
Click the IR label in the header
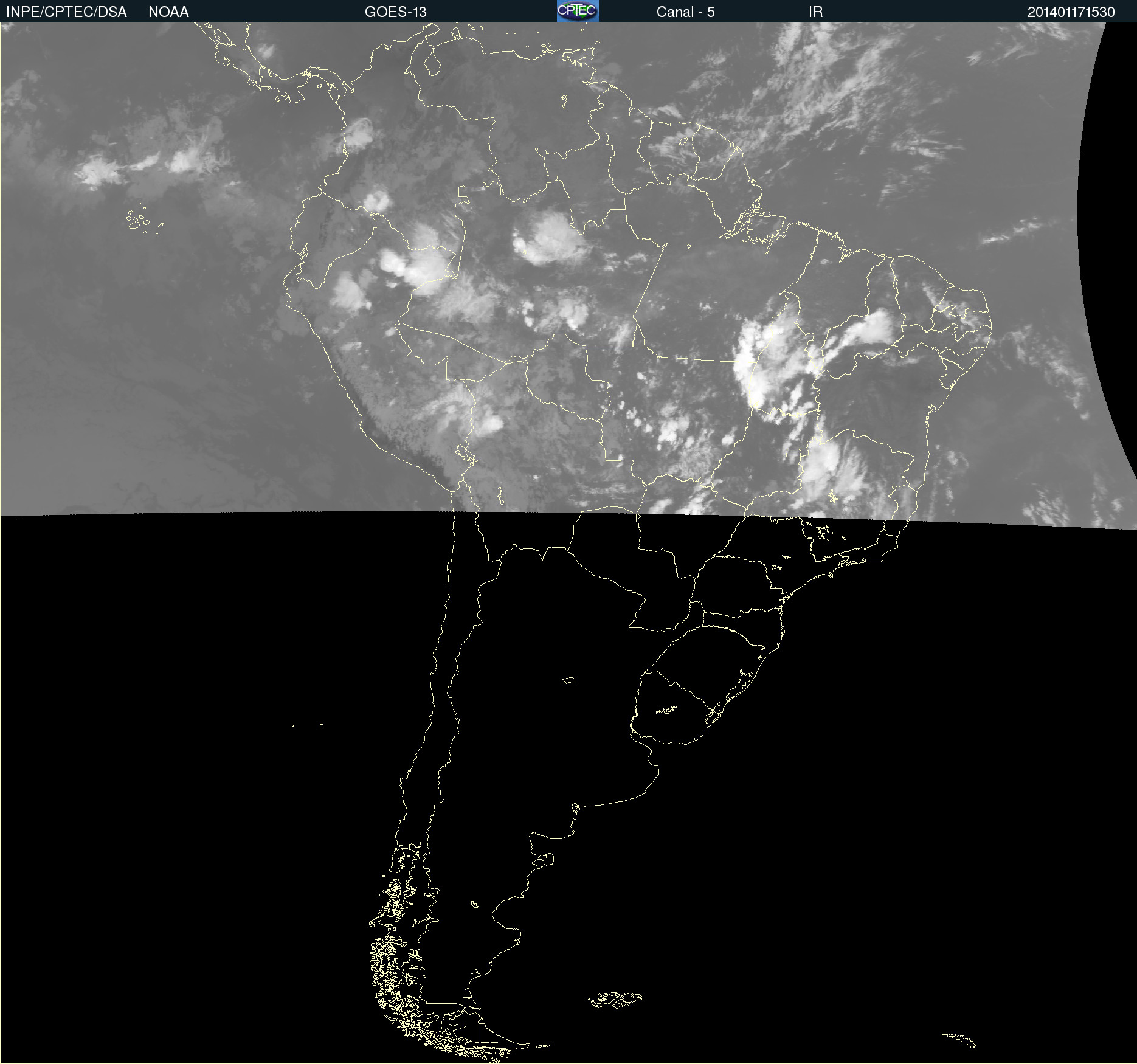[815, 12]
